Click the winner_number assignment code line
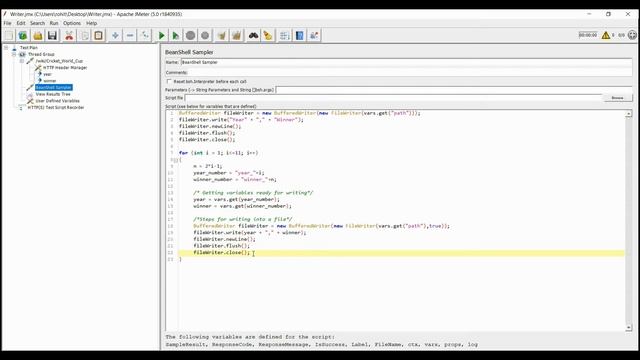Viewport: 640px width, 360px height. 235,180
